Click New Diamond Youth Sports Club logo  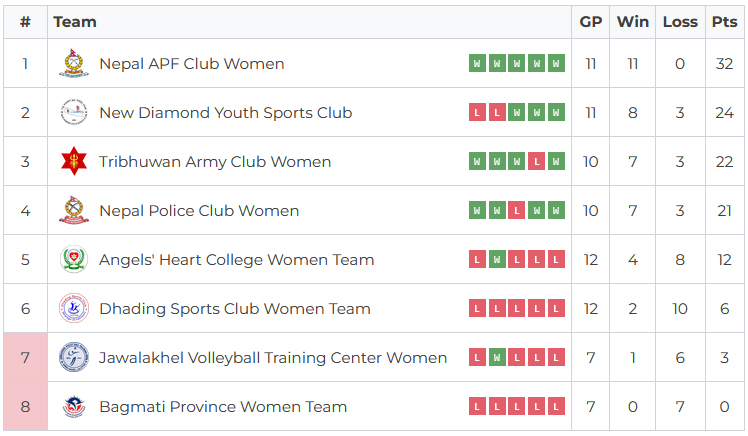point(73,113)
